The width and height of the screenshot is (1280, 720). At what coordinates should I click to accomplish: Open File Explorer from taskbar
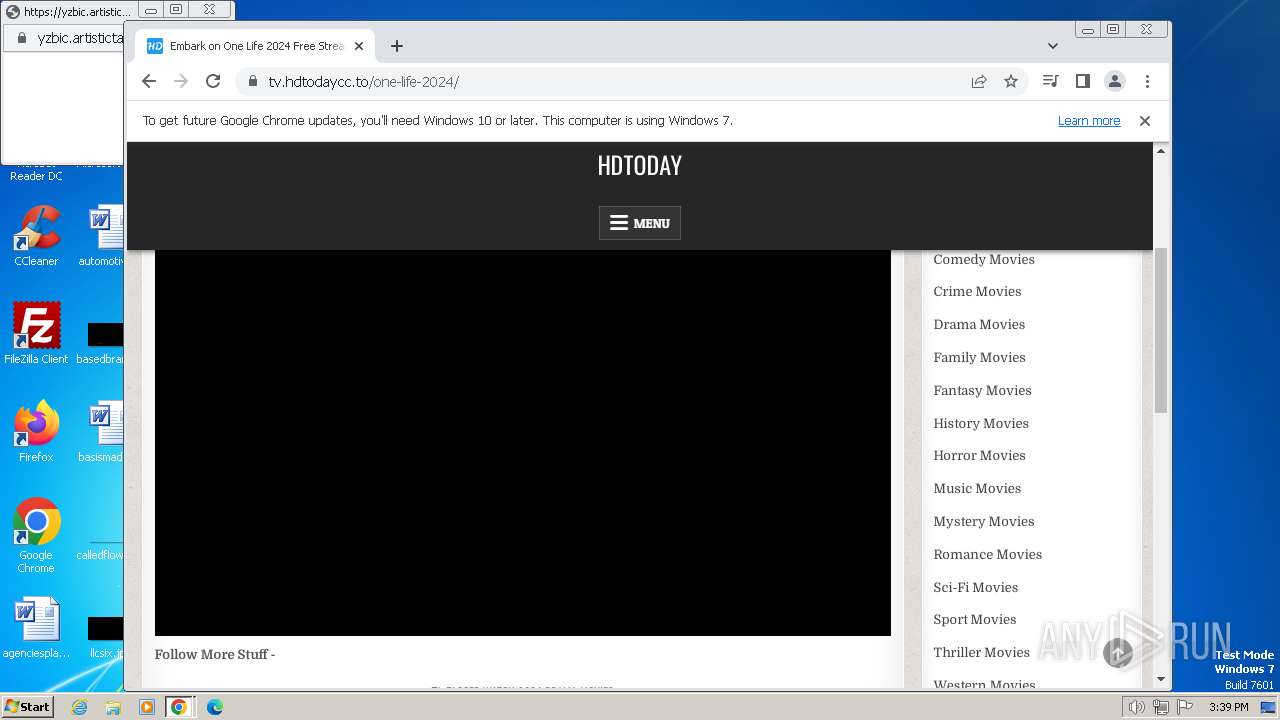tap(113, 707)
